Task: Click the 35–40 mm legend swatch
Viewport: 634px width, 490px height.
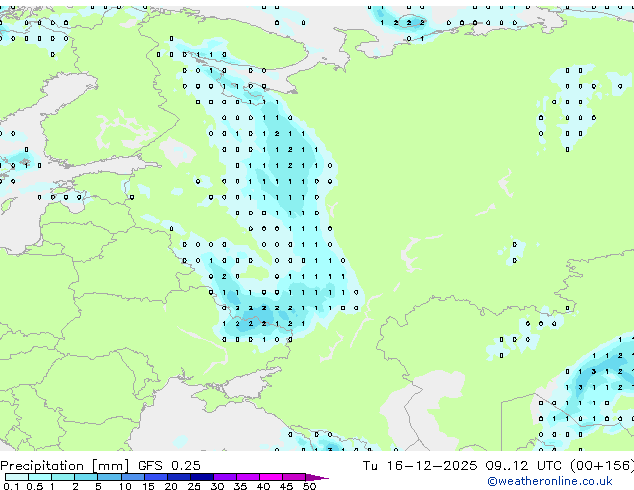Action: (247, 477)
